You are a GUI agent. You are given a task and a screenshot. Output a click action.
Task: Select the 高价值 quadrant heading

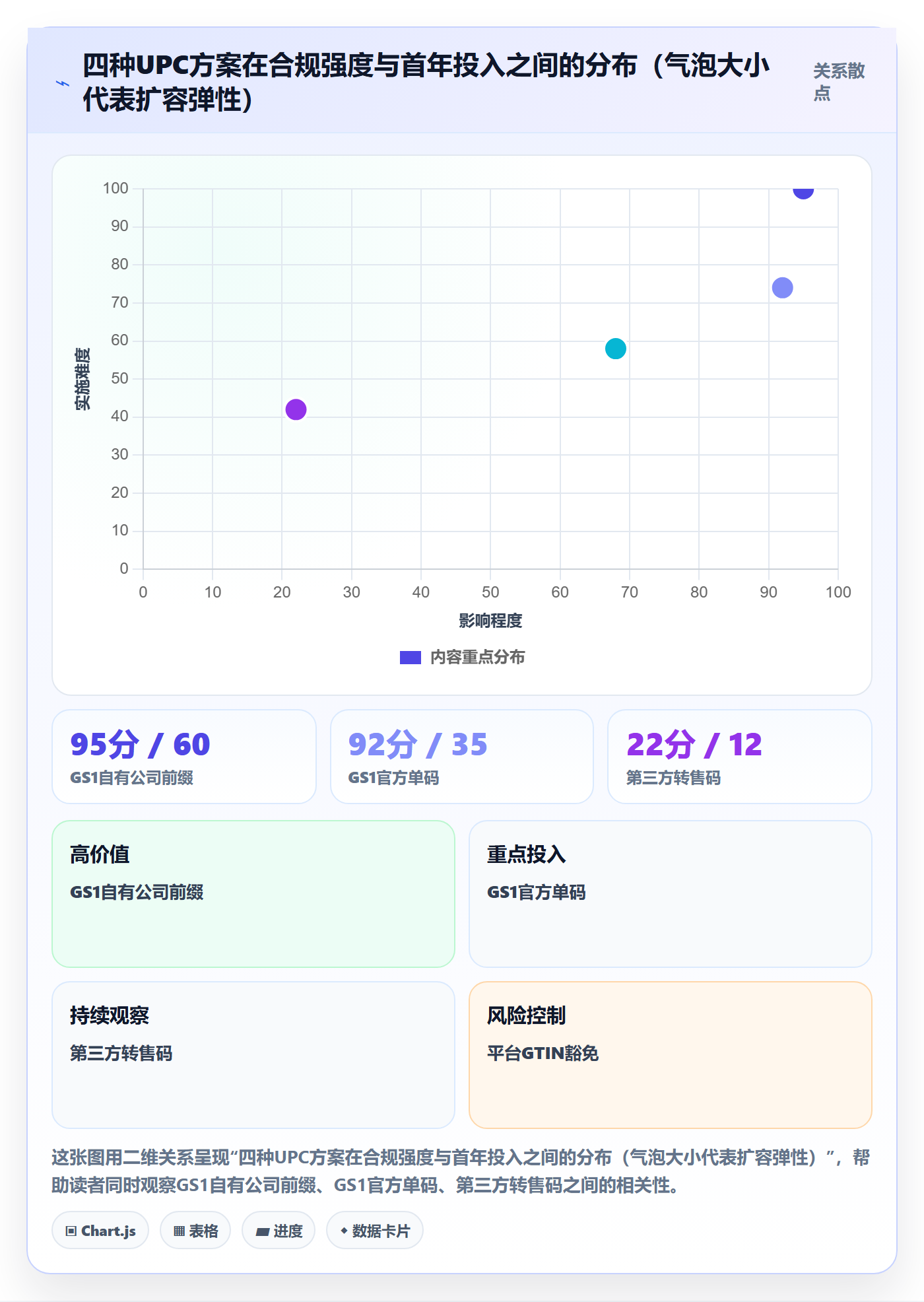tap(100, 854)
